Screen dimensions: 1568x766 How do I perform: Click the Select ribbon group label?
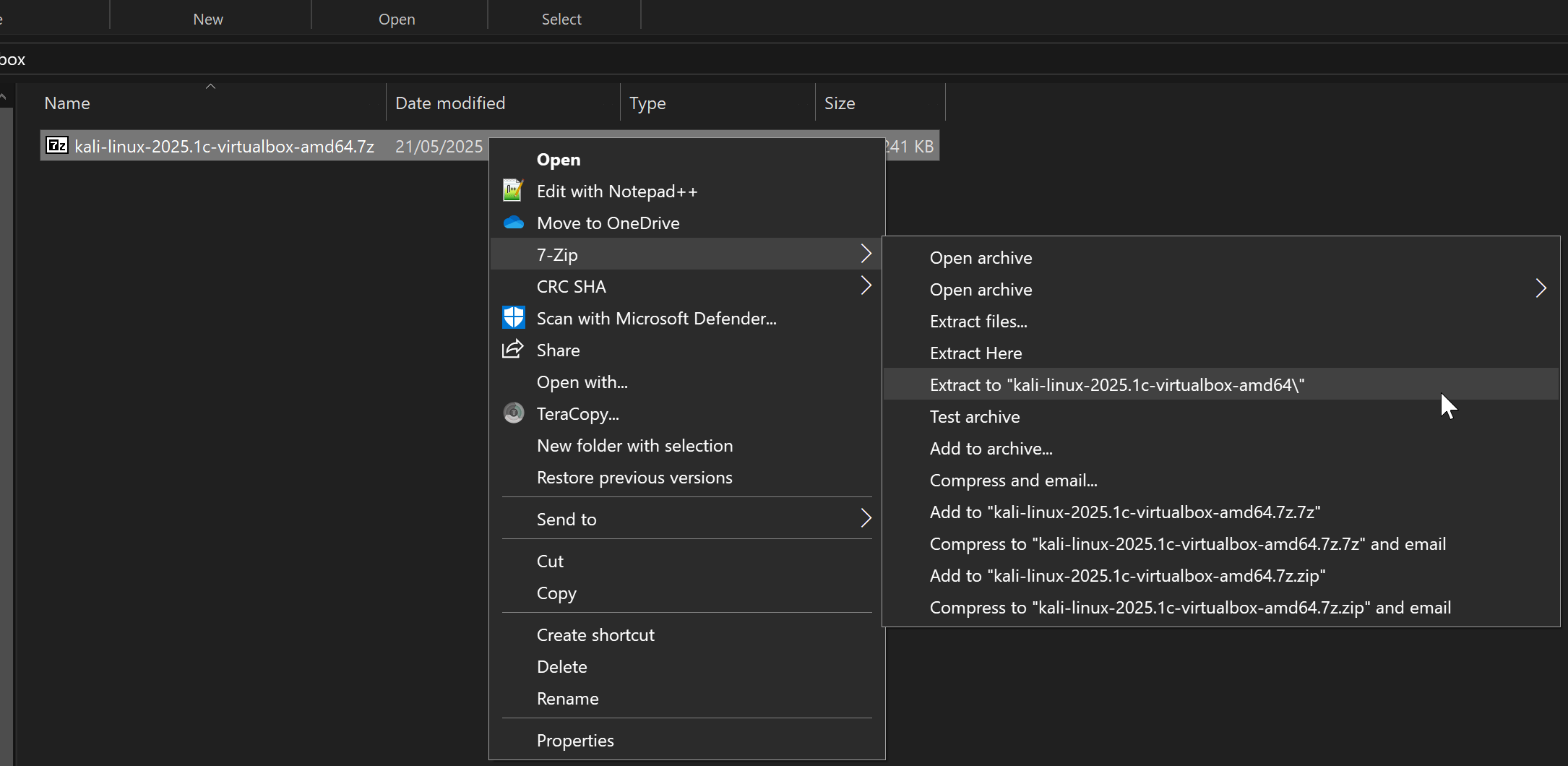click(561, 19)
